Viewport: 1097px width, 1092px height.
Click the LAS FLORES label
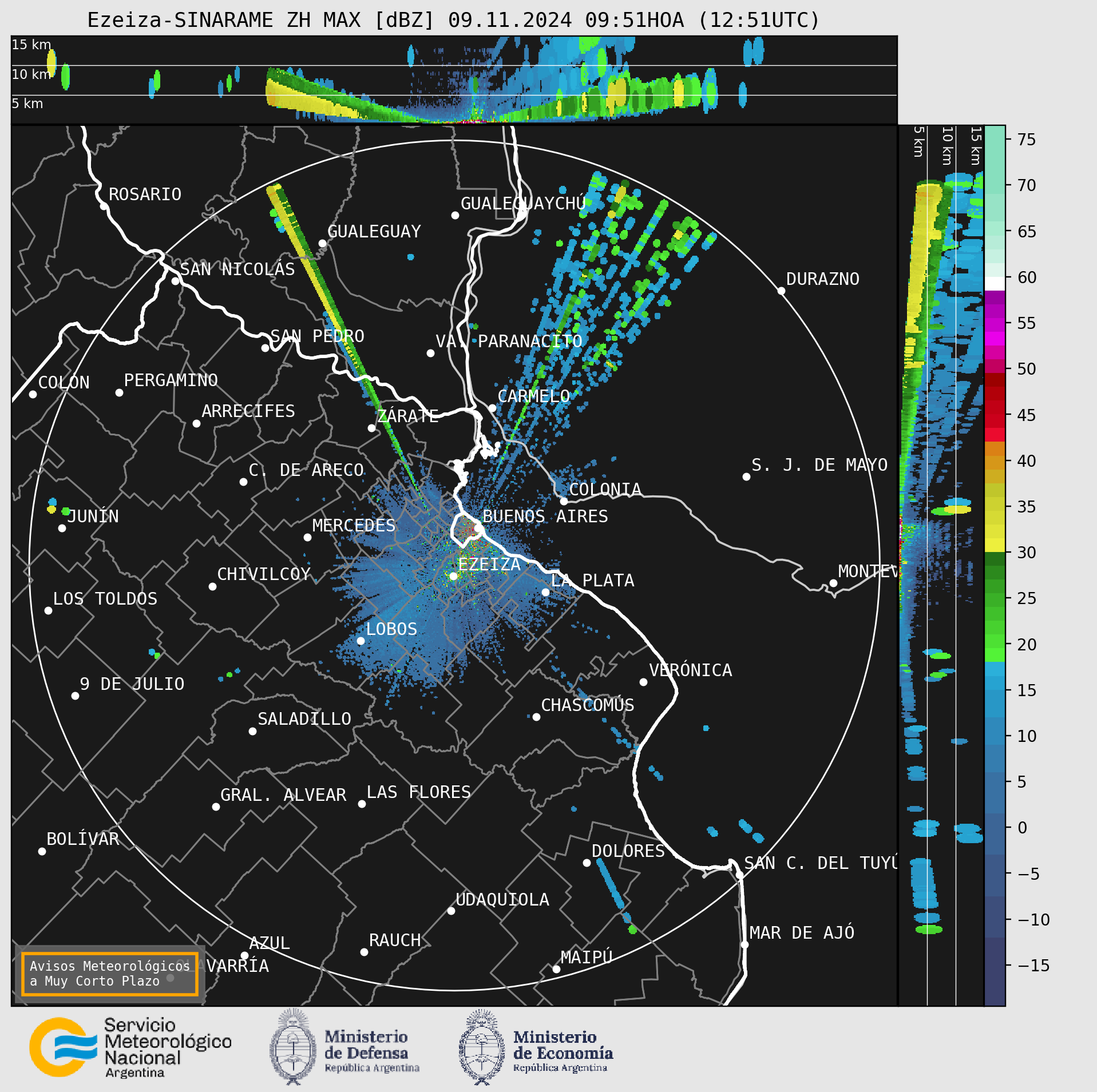tap(419, 792)
